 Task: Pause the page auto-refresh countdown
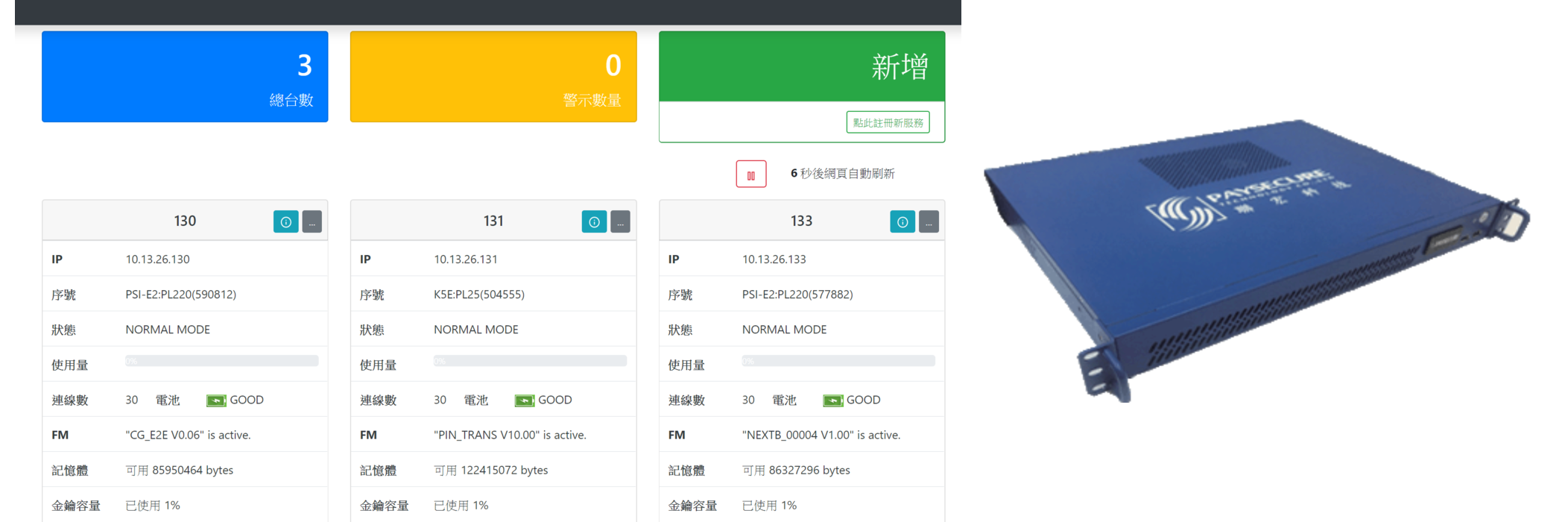(751, 174)
